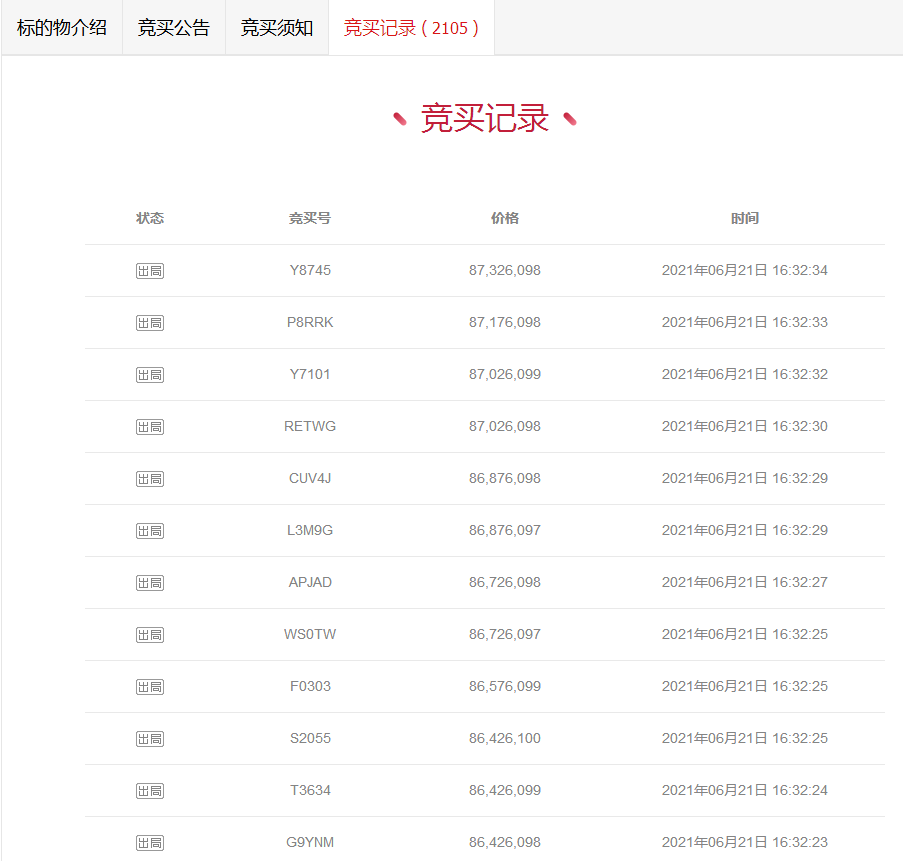Sort by the 价格 column header
This screenshot has height=861, width=903.
(505, 218)
